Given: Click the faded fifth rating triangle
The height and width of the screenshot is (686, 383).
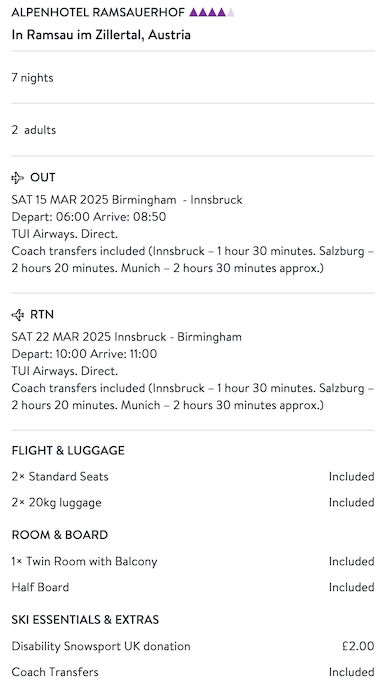Looking at the screenshot, I should click(231, 12).
